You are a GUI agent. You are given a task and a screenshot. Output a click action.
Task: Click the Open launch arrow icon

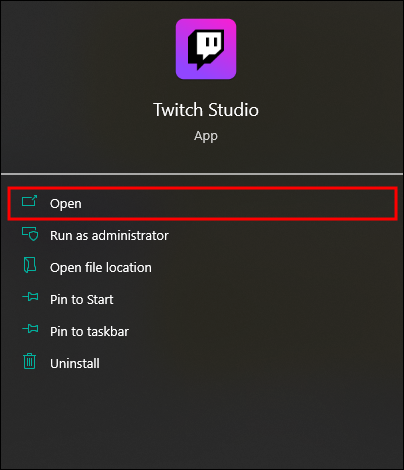(x=30, y=202)
